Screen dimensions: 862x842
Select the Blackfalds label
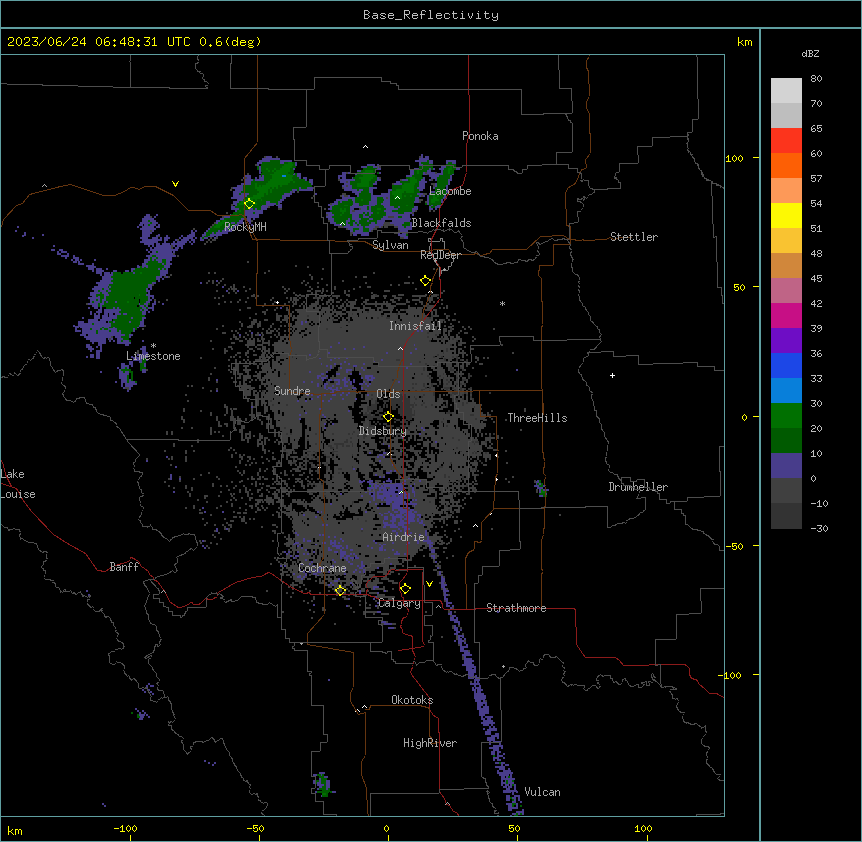click(441, 223)
